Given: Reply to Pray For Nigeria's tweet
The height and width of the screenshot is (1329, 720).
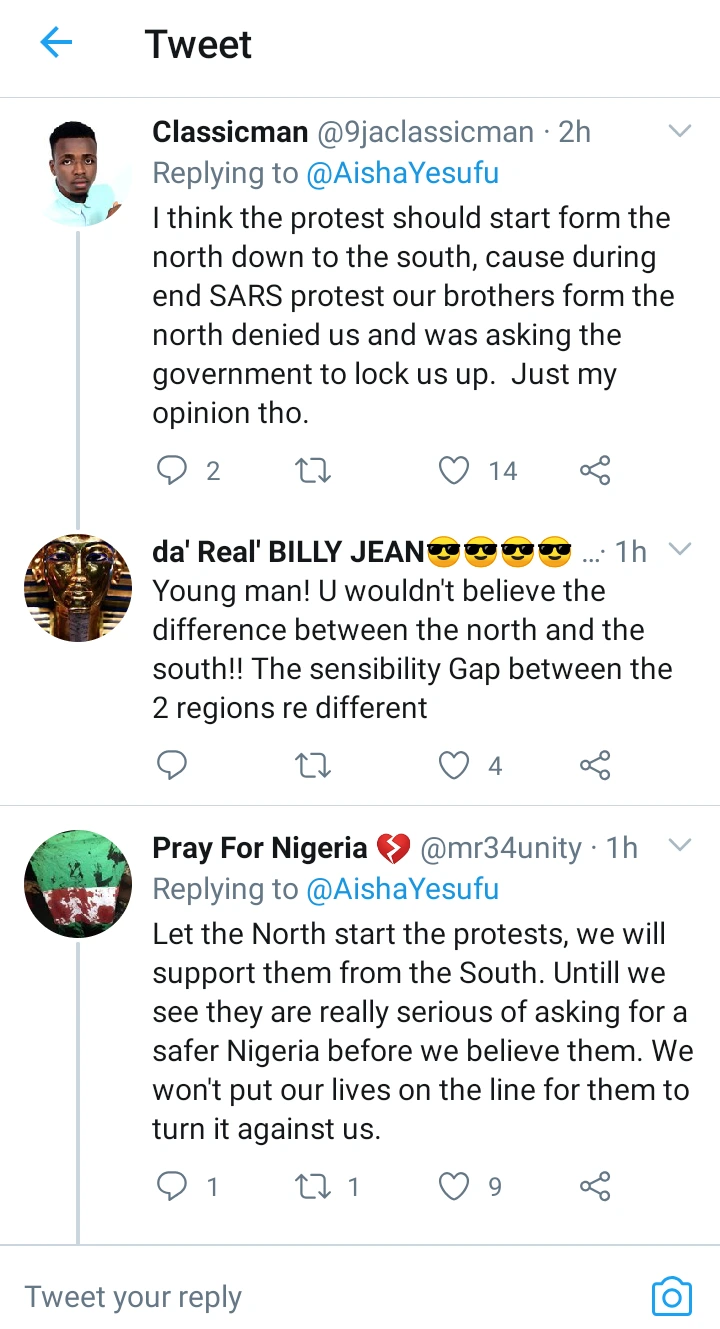Looking at the screenshot, I should (x=173, y=1187).
